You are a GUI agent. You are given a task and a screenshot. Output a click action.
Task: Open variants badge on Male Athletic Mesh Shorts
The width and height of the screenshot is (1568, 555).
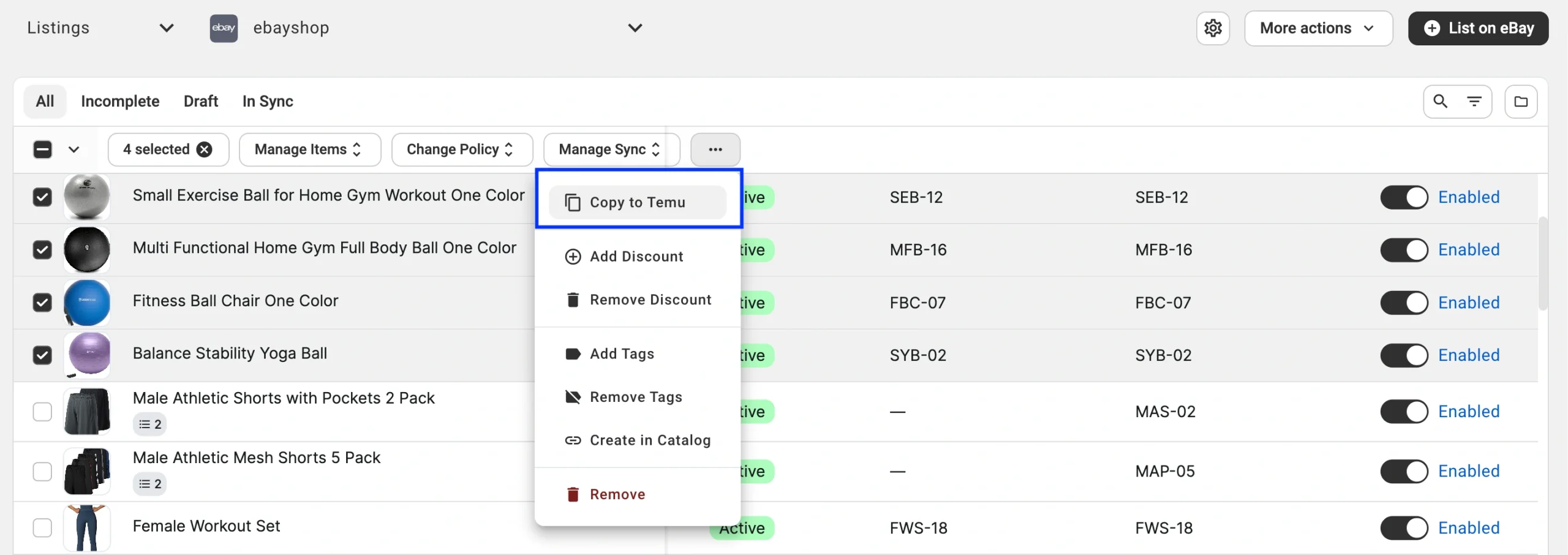tap(150, 484)
